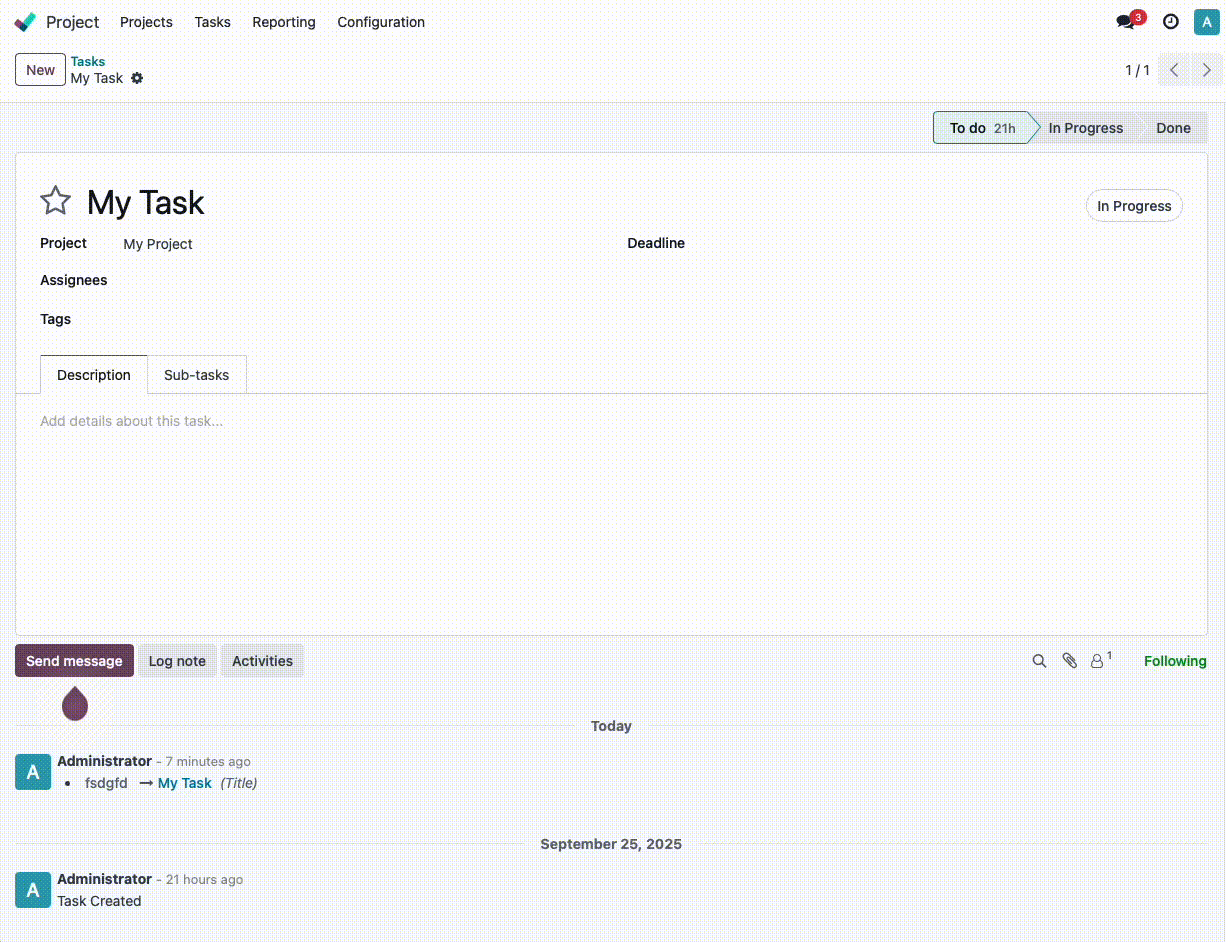Image resolution: width=1226 pixels, height=942 pixels.
Task: Click the Administrator user avatar in top bar
Action: point(1206,22)
